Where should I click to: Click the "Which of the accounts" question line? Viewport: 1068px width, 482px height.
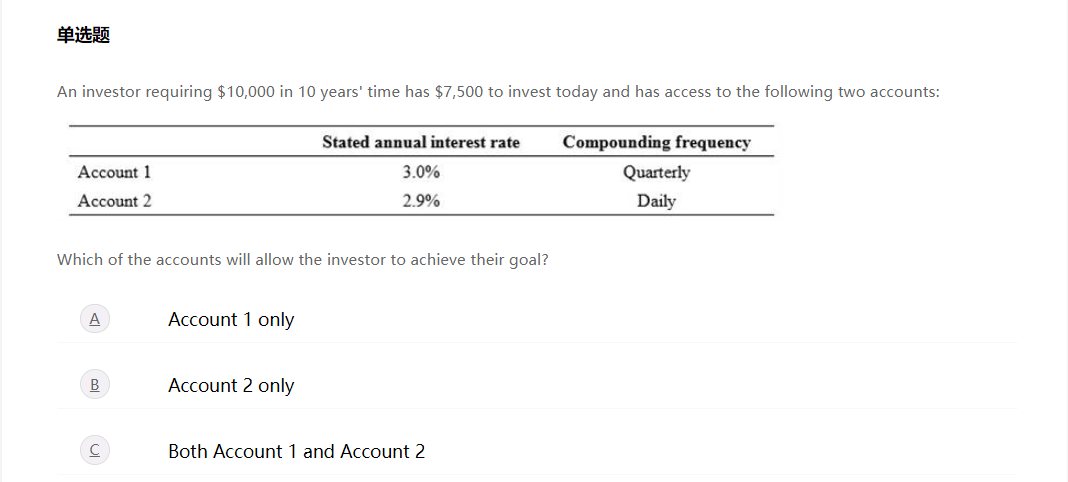pyautogui.click(x=302, y=260)
